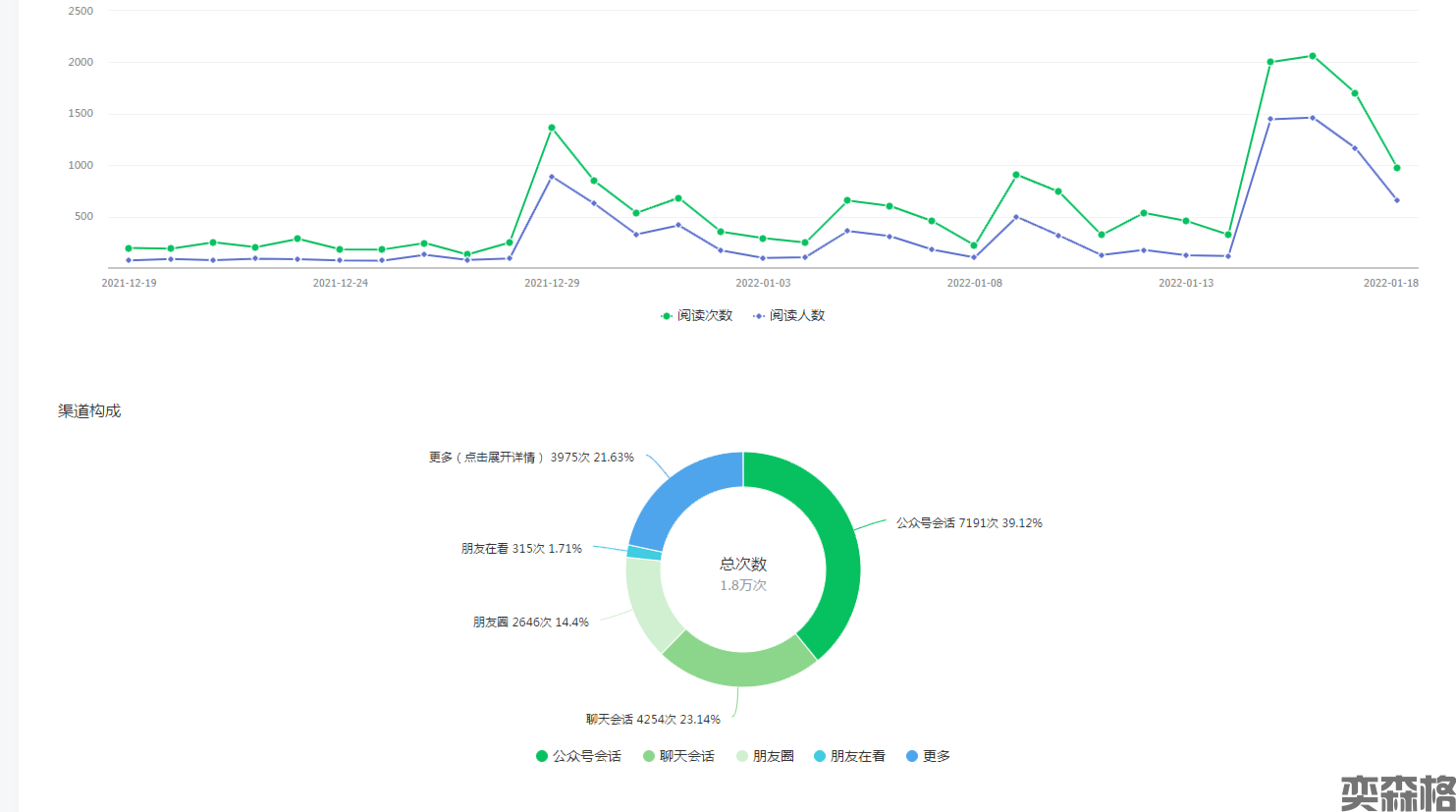
Task: Click the highest 阅读次数 point above 2000
Action: pos(1313,56)
